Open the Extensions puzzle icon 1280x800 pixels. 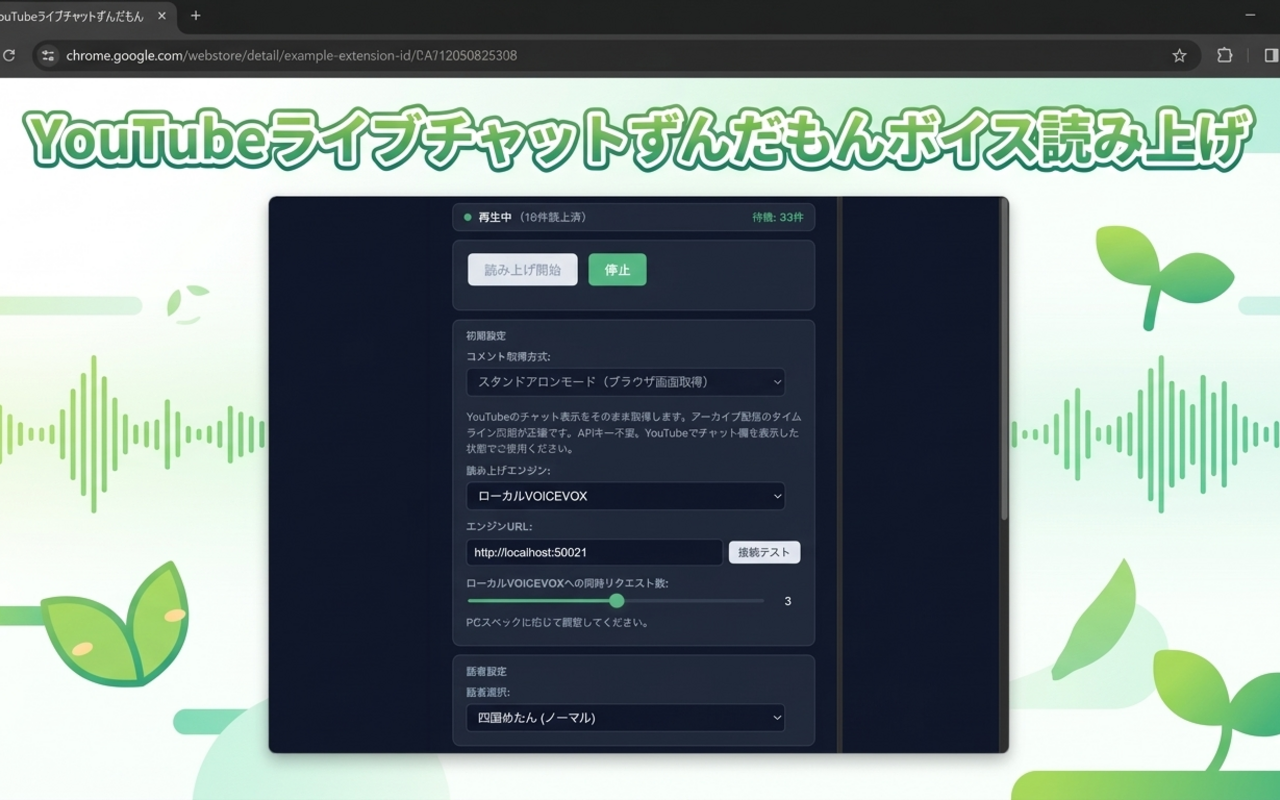pos(1225,56)
